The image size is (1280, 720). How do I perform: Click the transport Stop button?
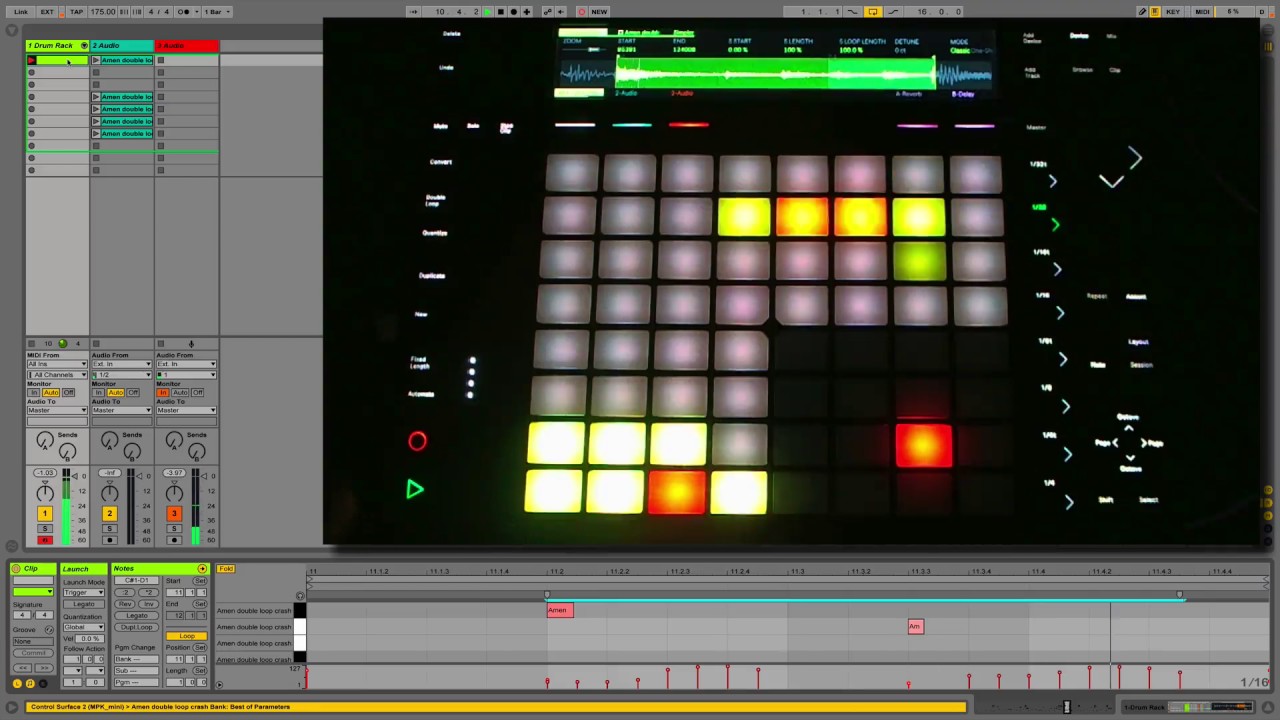pyautogui.click(x=501, y=12)
